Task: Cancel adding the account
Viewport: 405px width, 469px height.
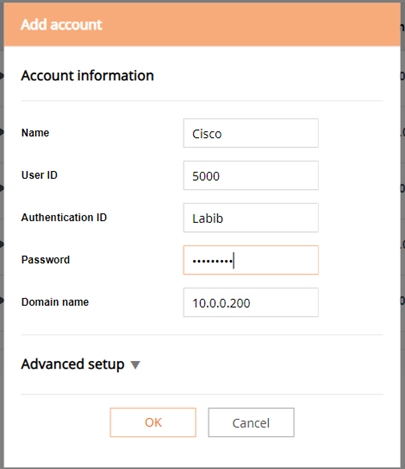Action: 251,422
